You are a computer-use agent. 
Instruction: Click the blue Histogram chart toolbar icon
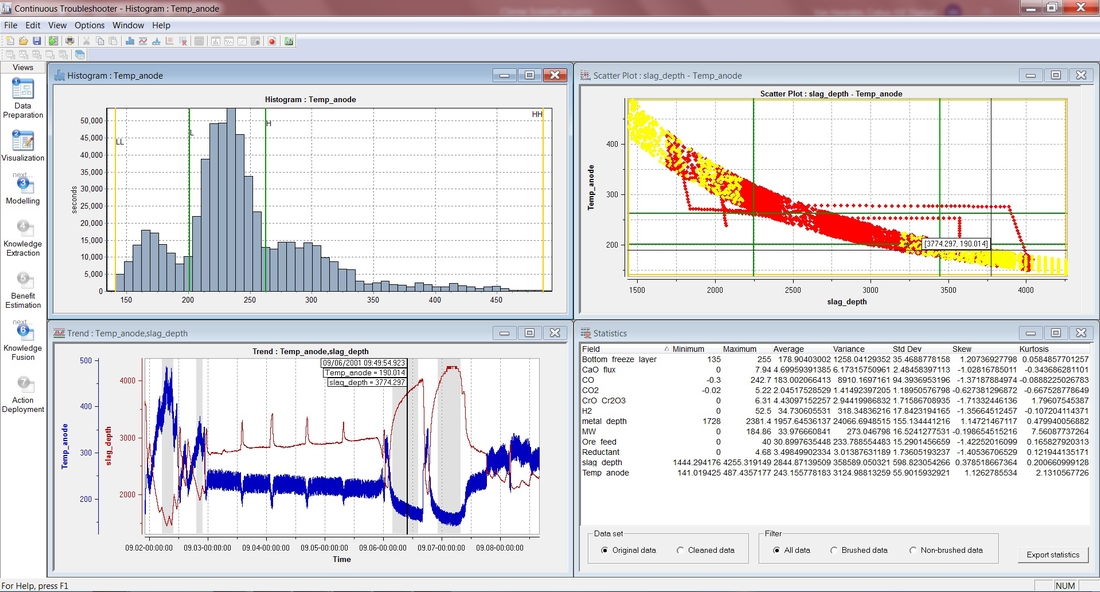click(x=130, y=41)
